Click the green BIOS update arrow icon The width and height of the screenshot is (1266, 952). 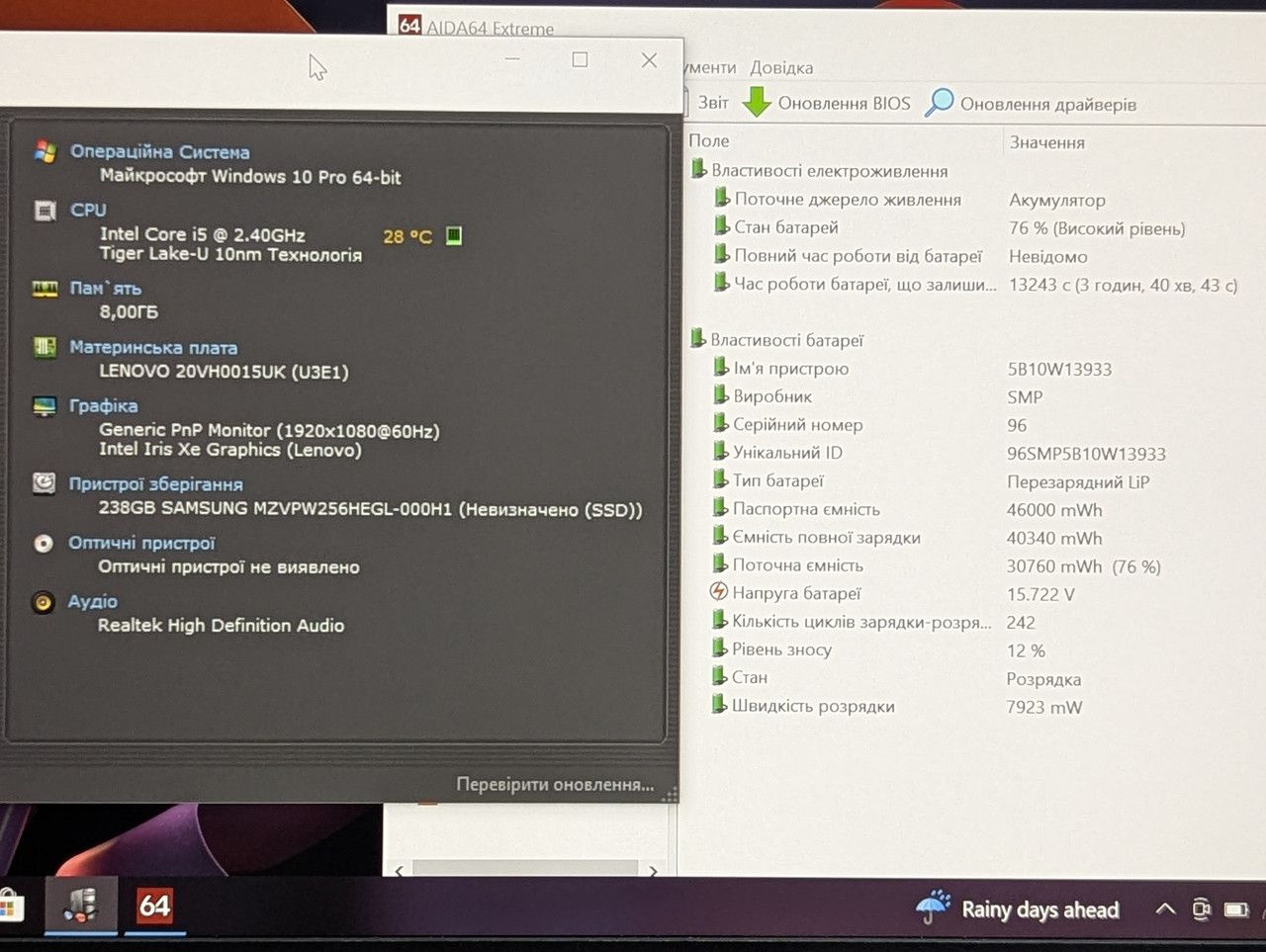click(x=757, y=102)
